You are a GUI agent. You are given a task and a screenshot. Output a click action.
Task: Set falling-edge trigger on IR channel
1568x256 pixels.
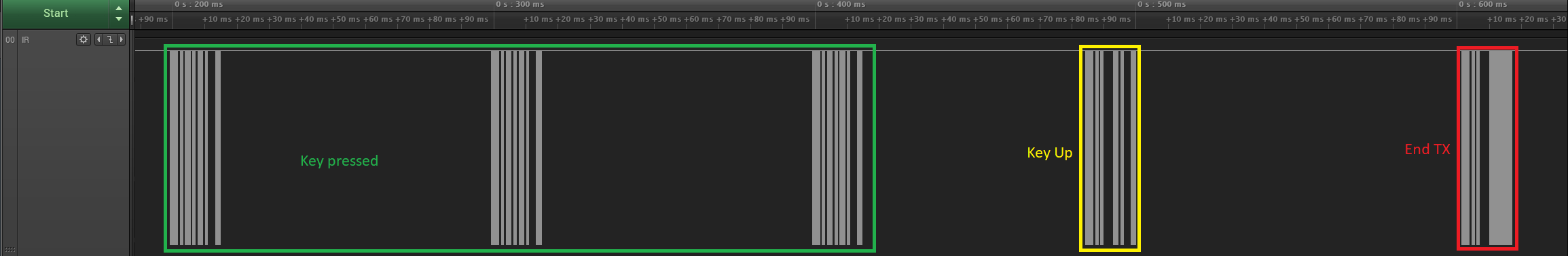[110, 39]
